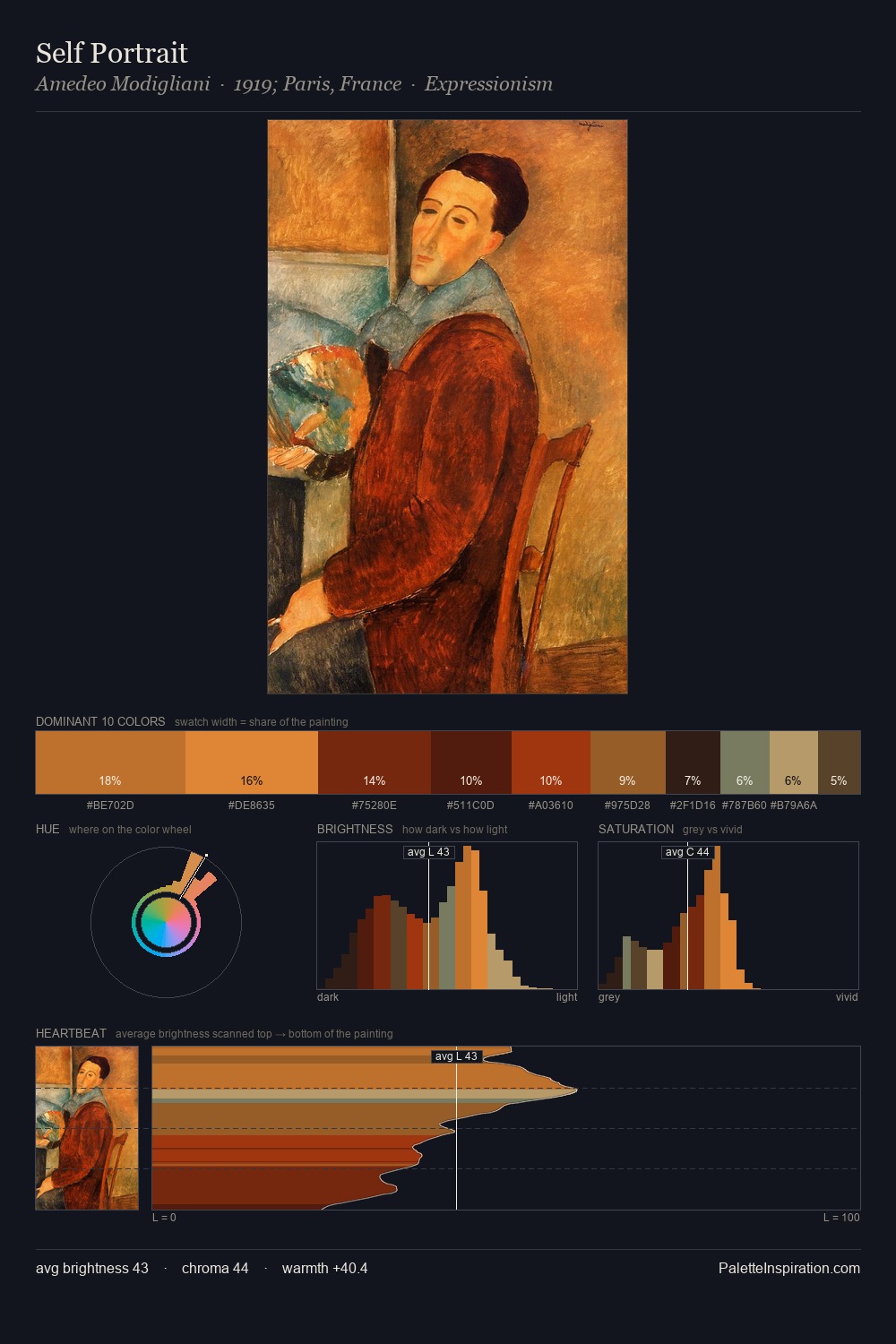
Task: Click the "avg L 43" marker in Brightness histogram
Action: 428,852
